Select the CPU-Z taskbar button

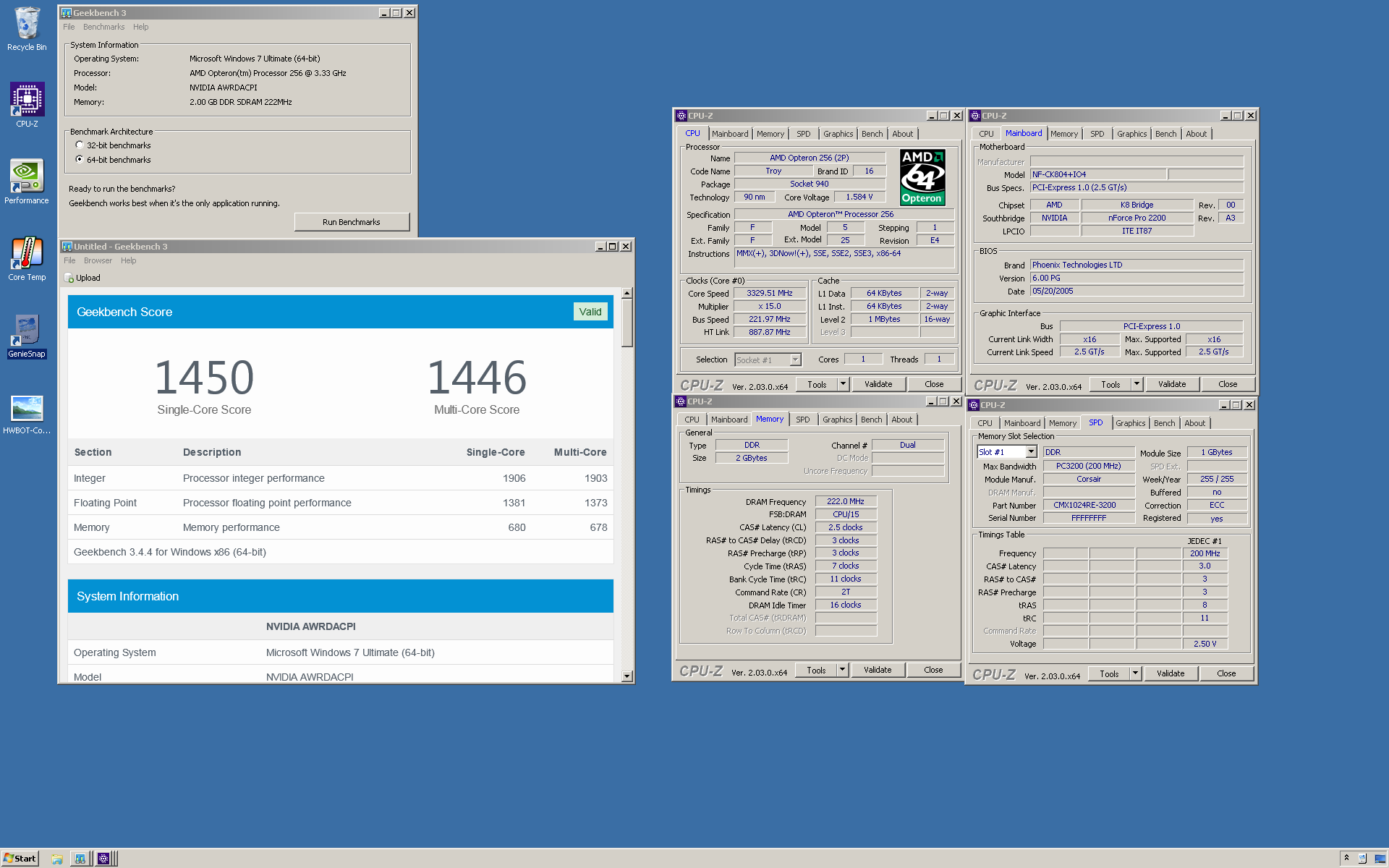point(103,859)
